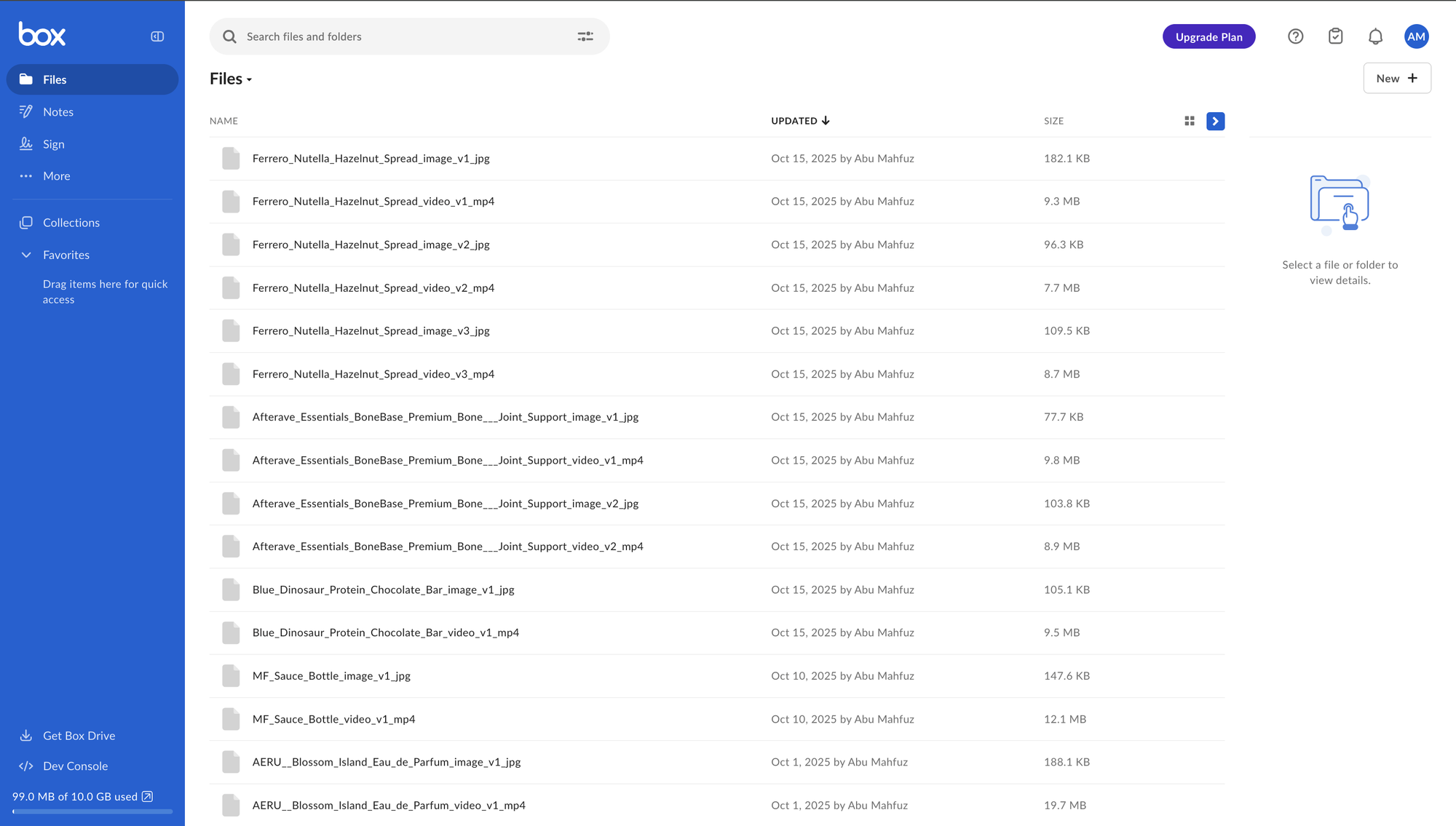Open the Dev Console link
Image resolution: width=1456 pixels, height=826 pixels.
pos(75,766)
